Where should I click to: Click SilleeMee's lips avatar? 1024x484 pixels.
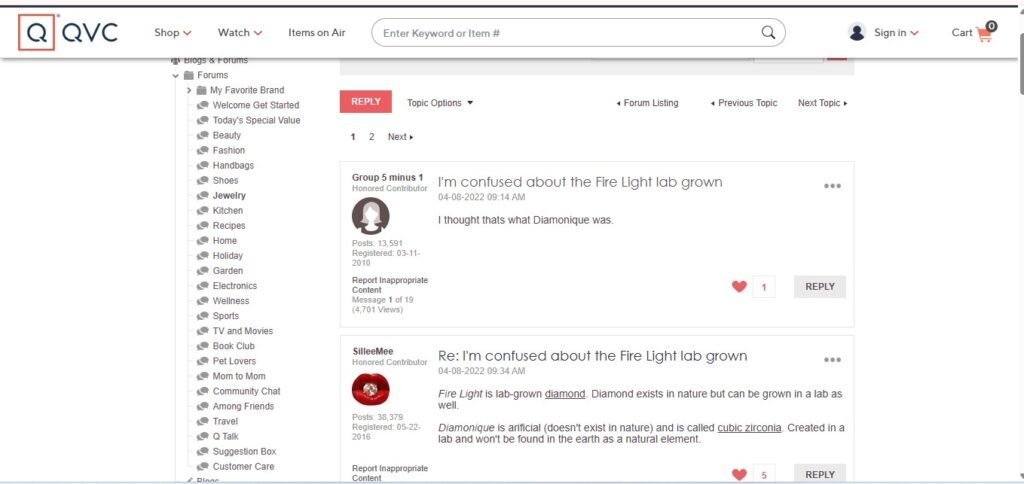[x=370, y=389]
